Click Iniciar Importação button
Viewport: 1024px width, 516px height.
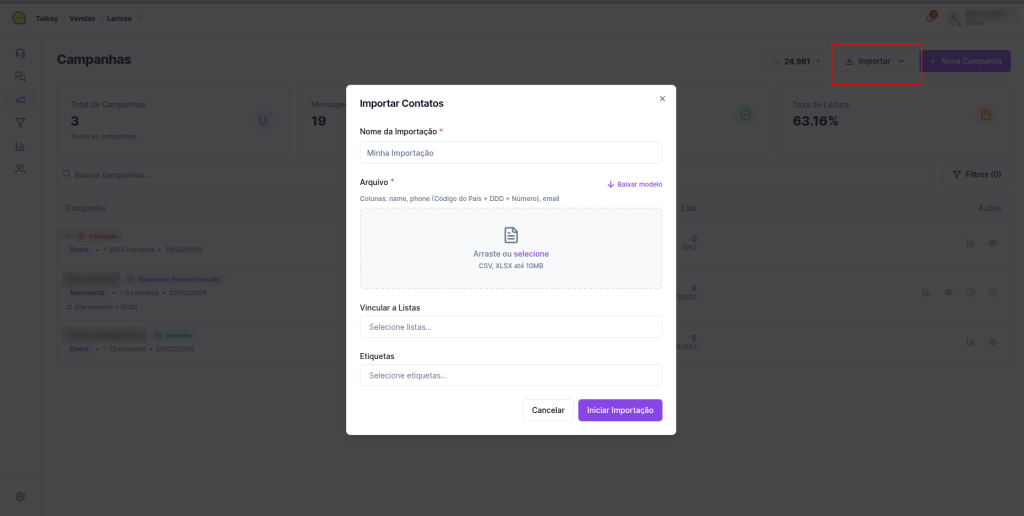[620, 410]
